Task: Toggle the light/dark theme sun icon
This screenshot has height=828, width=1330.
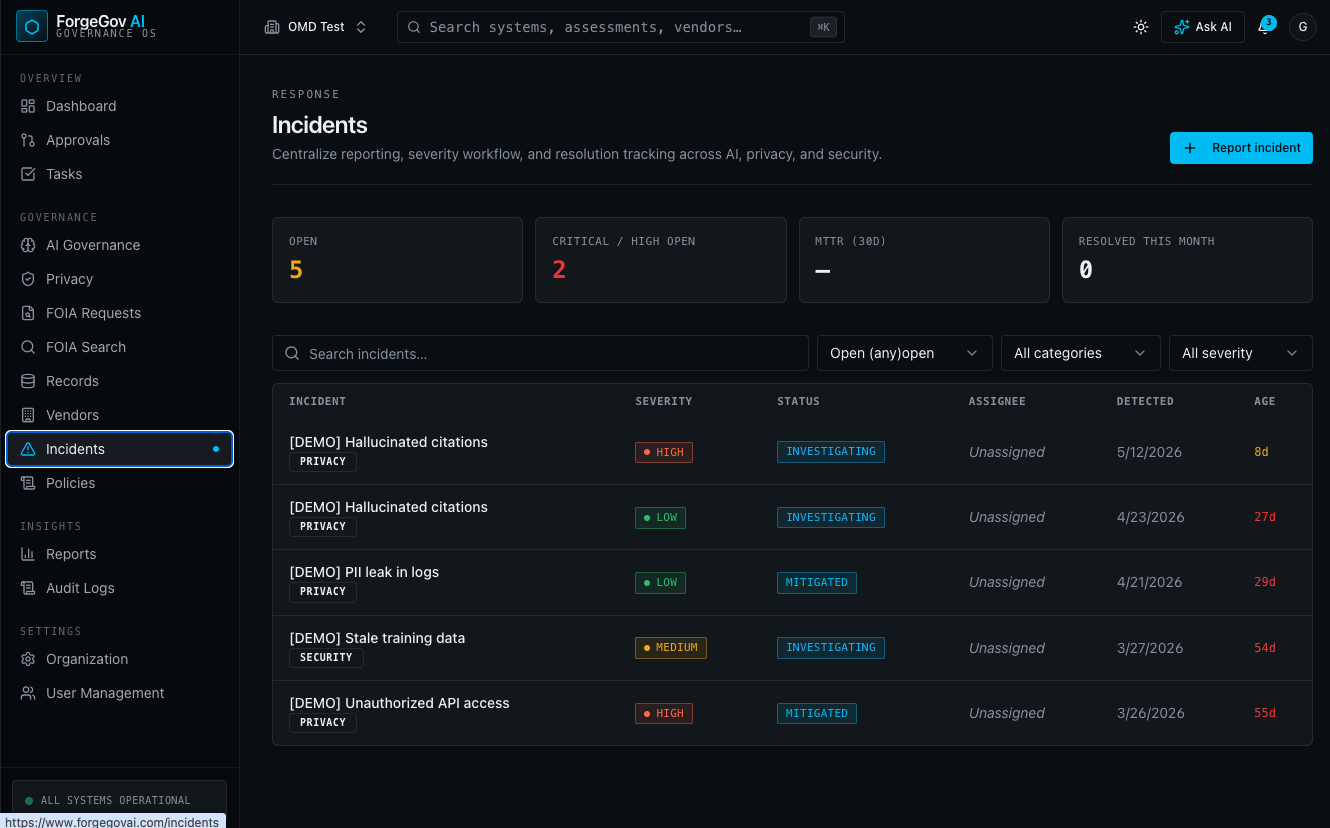Action: [x=1141, y=27]
